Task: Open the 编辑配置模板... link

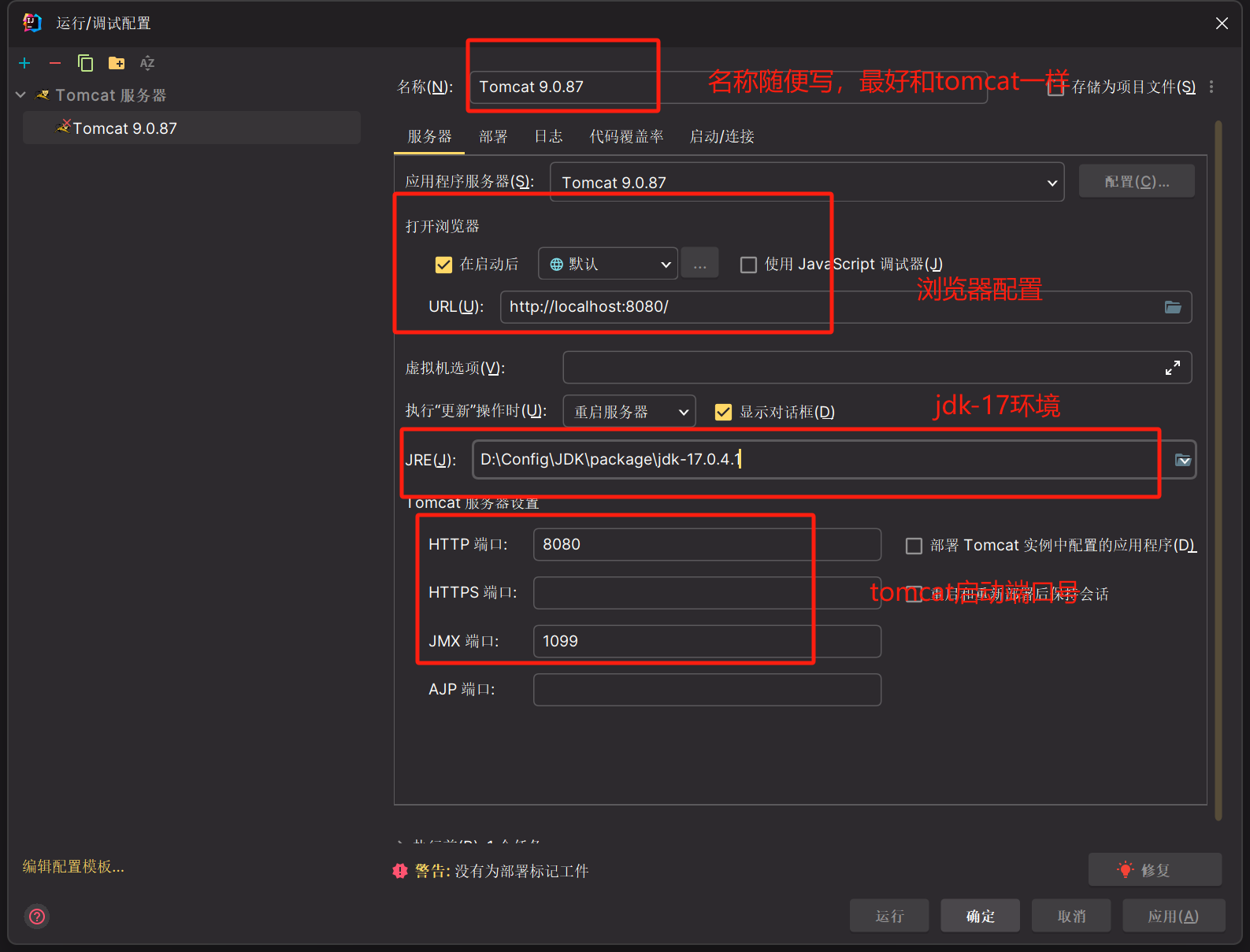Action: (73, 866)
